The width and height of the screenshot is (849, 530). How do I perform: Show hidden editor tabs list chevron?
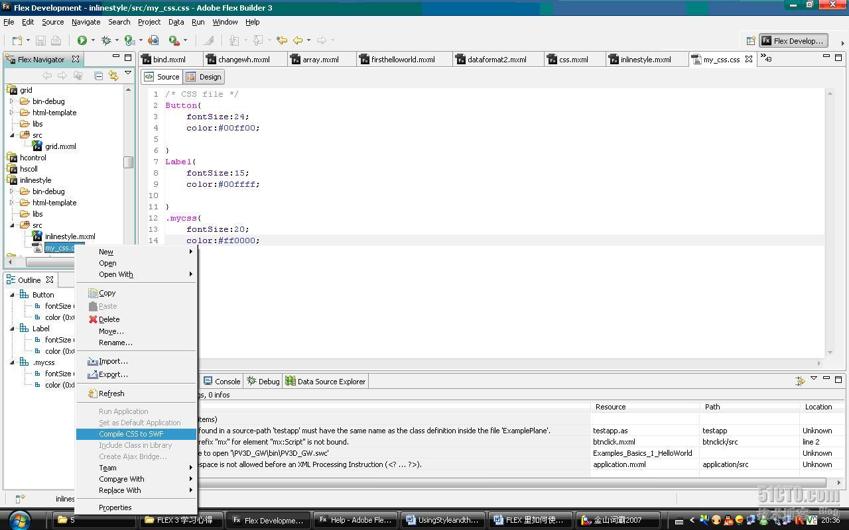766,59
